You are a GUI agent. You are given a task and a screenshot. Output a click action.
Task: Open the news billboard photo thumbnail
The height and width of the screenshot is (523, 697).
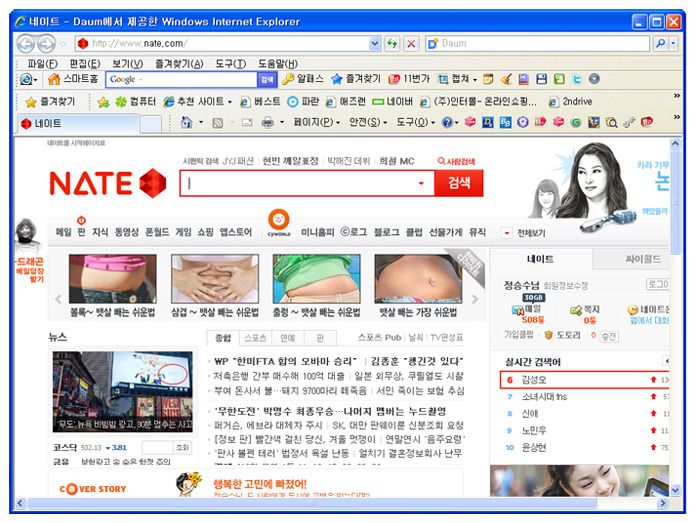tap(122, 392)
